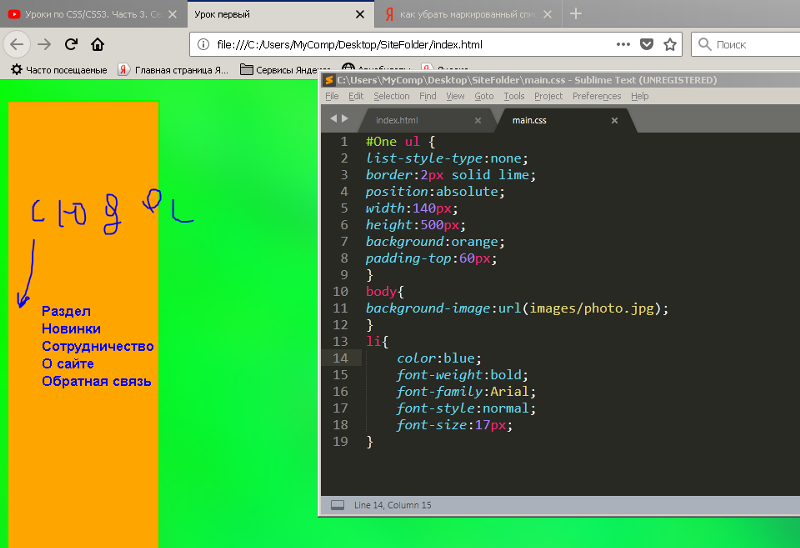
Task: Click the 'background-image:url(images/photo.jpg);' line
Action: 517,308
